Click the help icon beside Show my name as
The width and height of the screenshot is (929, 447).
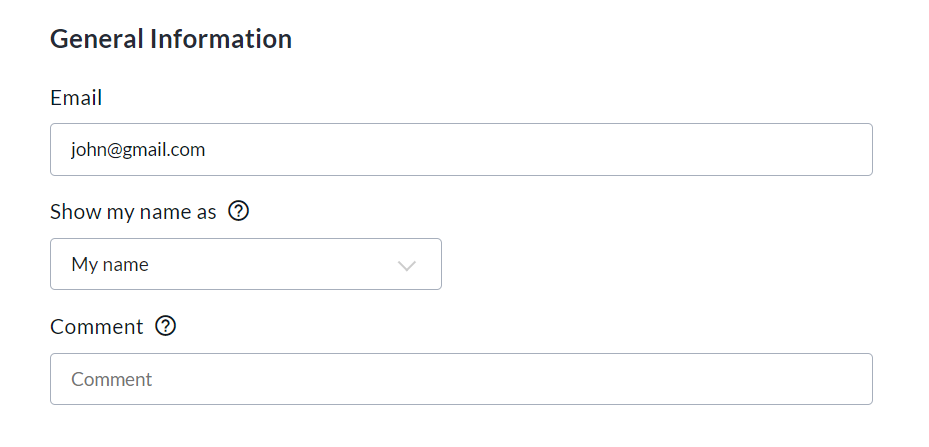(x=238, y=212)
